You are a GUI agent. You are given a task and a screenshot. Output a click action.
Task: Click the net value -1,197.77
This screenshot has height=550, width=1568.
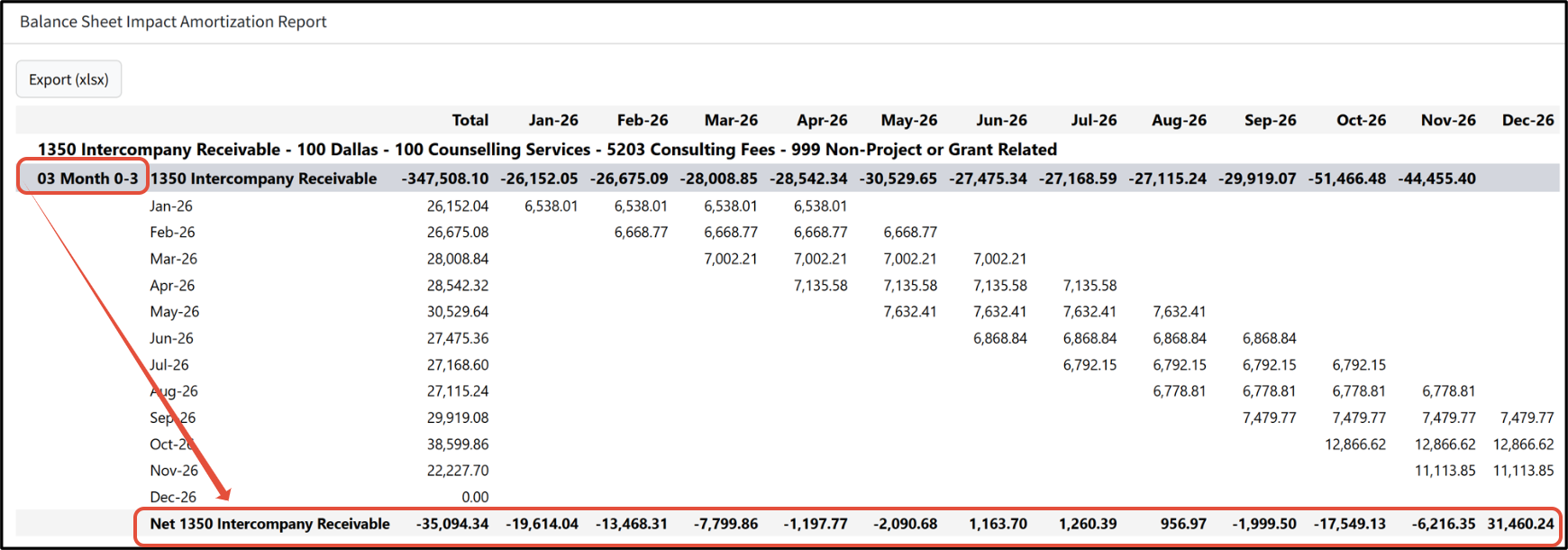(816, 524)
